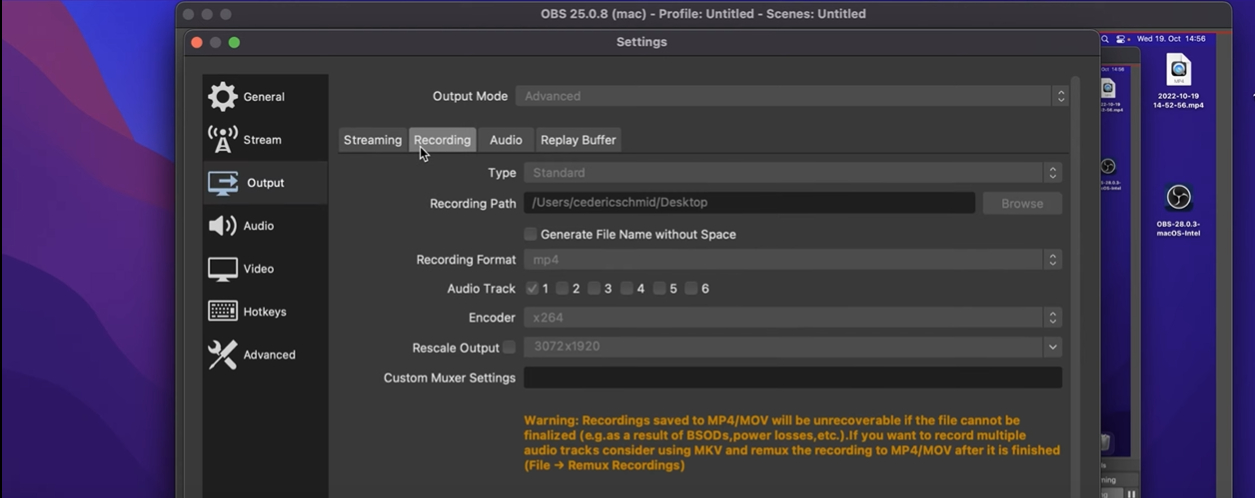Open OBS-28.0.3-macOS-Intel desktop icon

pyautogui.click(x=1178, y=211)
